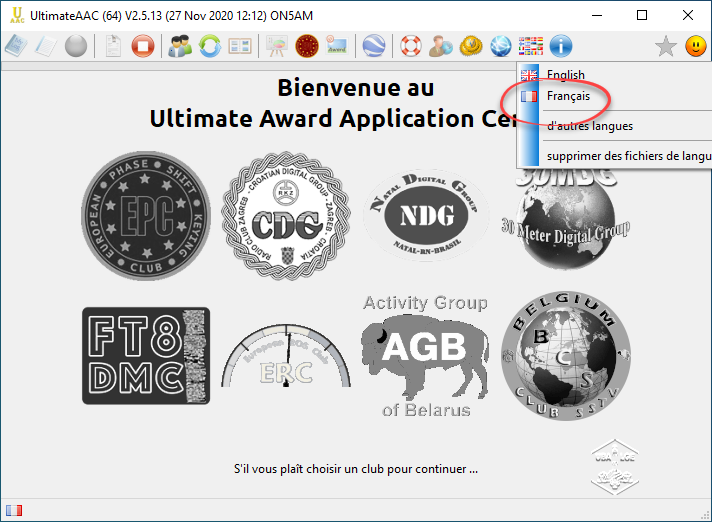Select supprimer des fichiers de langue entry
Image resolution: width=712 pixels, height=522 pixels.
614,156
